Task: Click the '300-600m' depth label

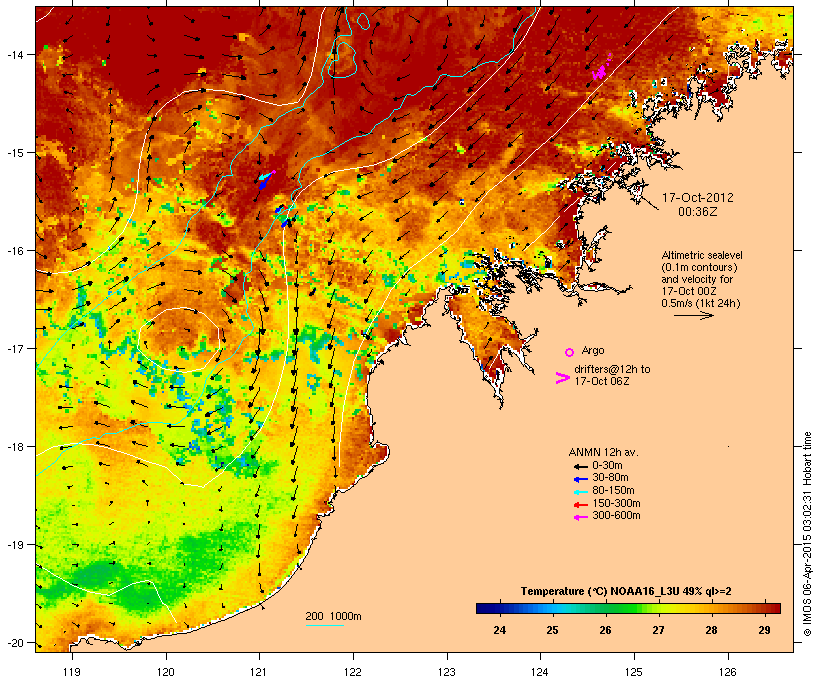Action: (x=617, y=516)
